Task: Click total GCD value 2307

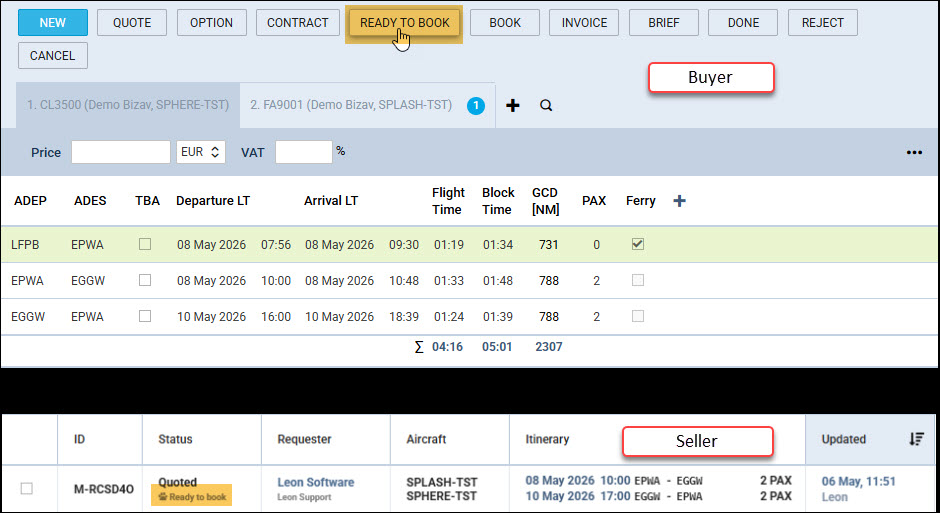Action: click(549, 346)
